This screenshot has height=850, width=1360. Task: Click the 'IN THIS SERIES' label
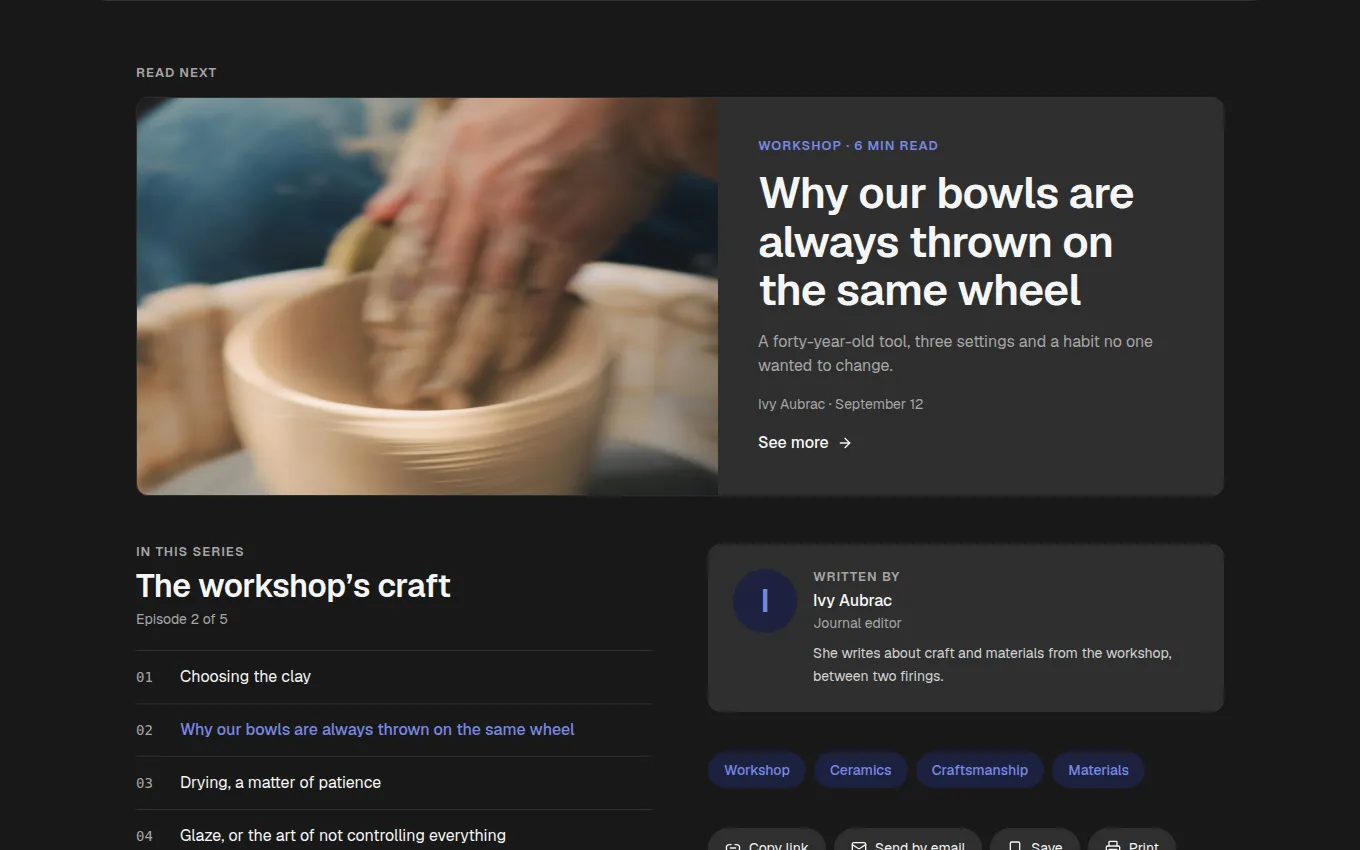click(190, 551)
